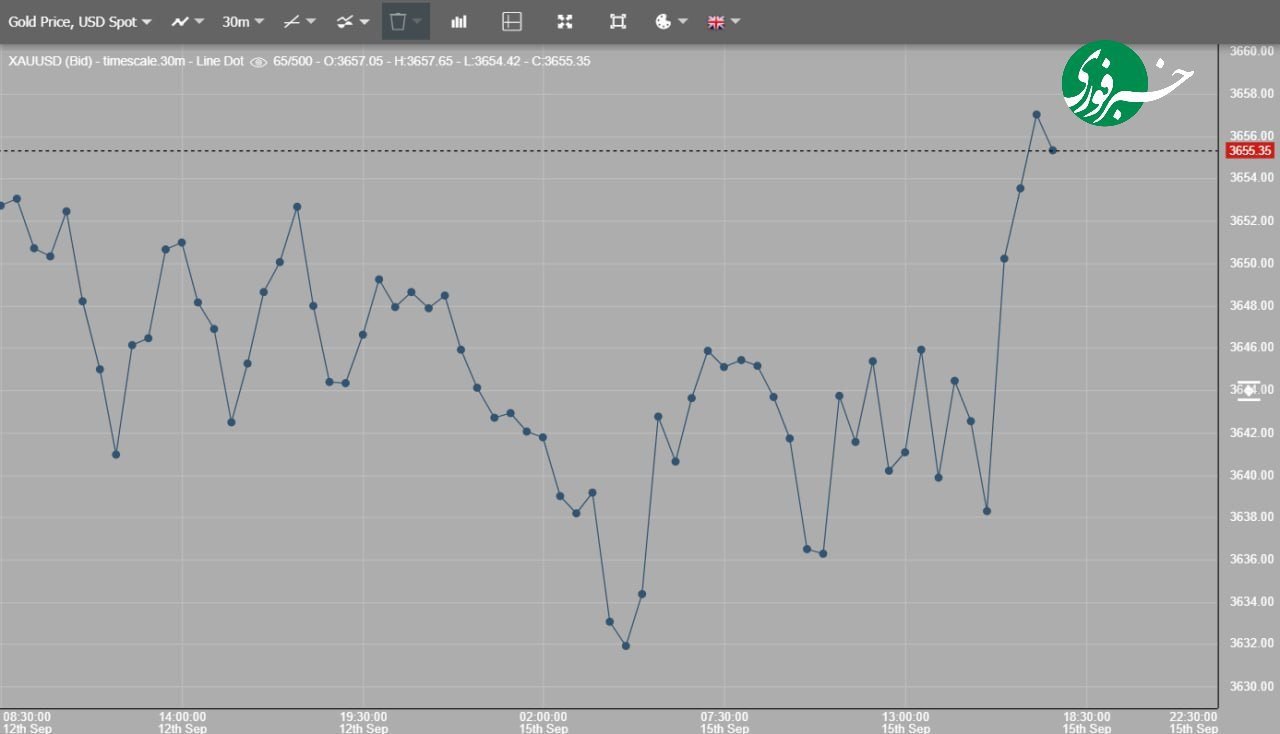1280x734 pixels.
Task: Open the indicators/studies dropdown
Action: 352,21
